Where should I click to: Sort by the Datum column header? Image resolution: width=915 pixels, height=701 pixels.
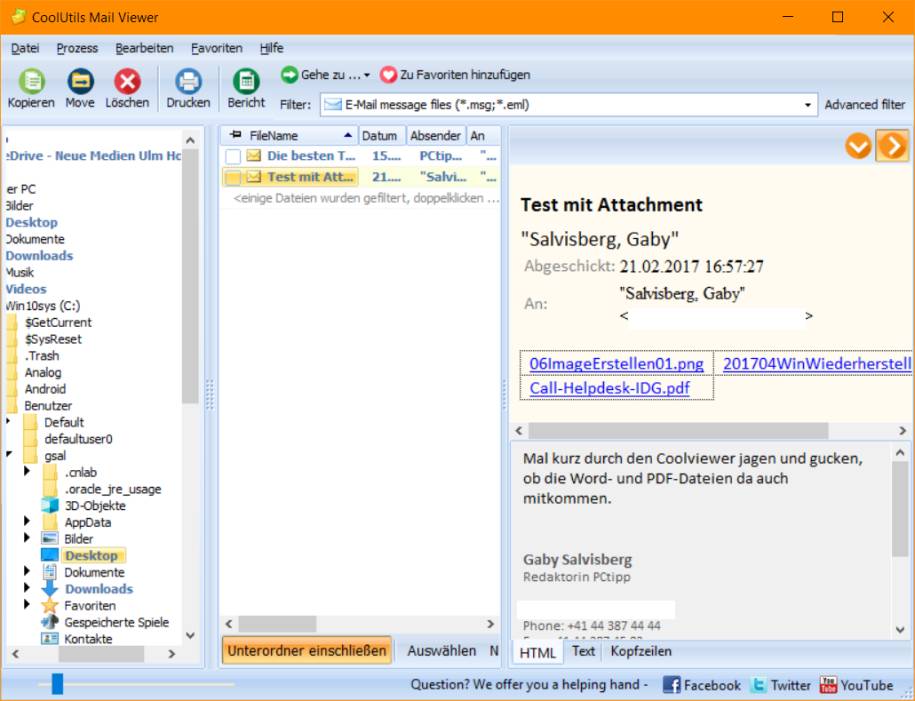click(x=382, y=135)
